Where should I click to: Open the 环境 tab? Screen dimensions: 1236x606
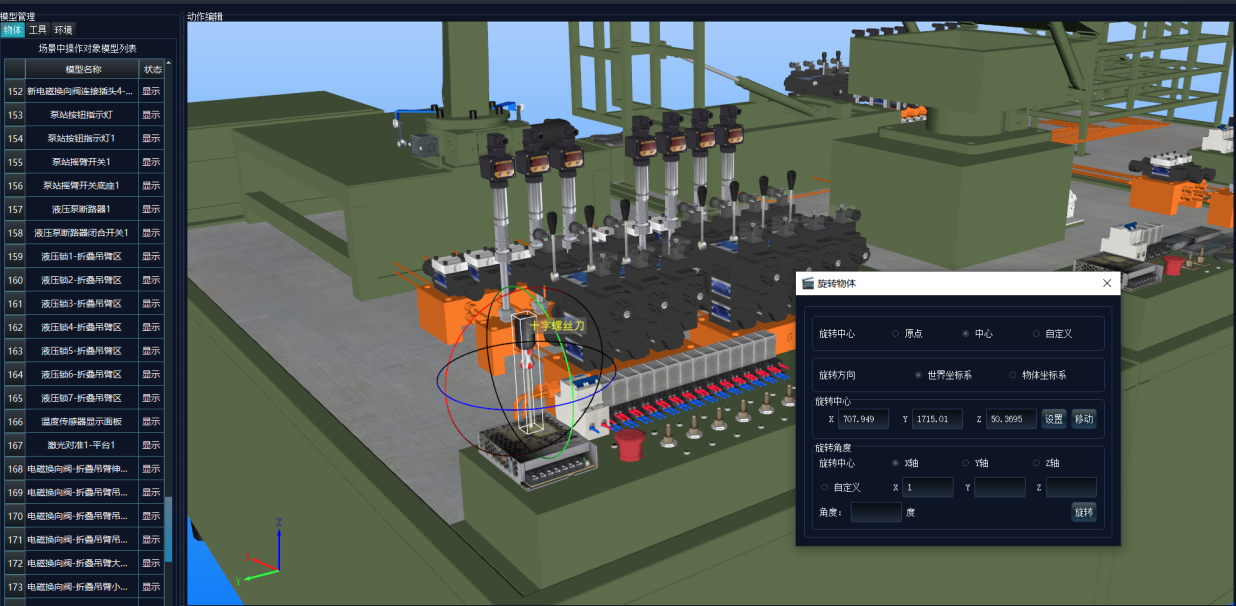click(63, 30)
